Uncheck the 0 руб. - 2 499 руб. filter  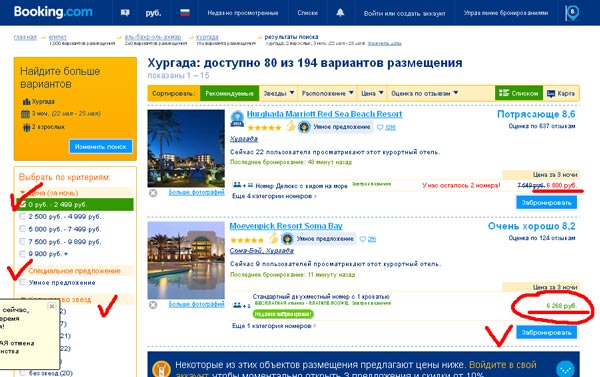[23, 204]
